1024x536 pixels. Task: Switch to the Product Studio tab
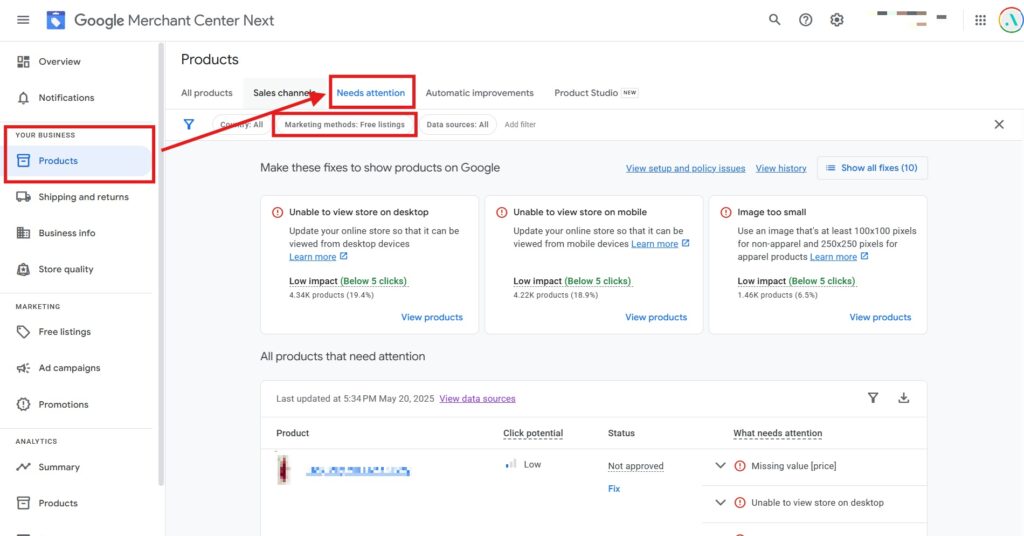click(596, 93)
